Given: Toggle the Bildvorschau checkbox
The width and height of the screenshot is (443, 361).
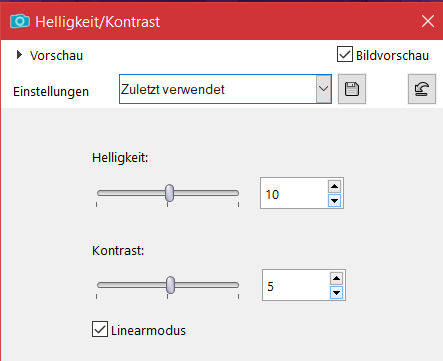Looking at the screenshot, I should click(345, 54).
